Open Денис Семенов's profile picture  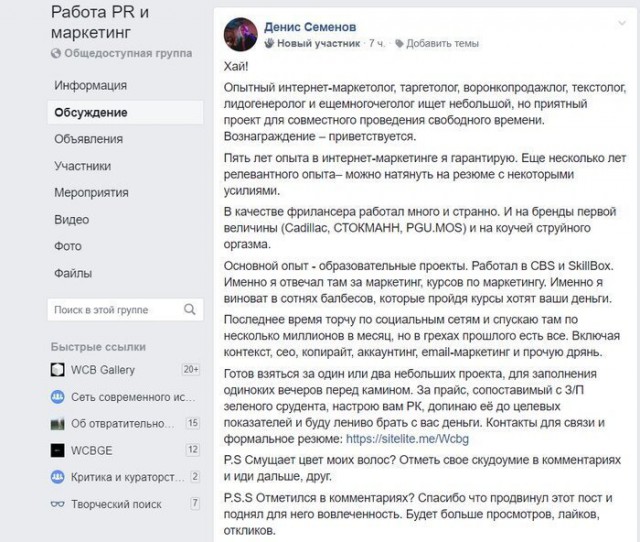point(242,35)
